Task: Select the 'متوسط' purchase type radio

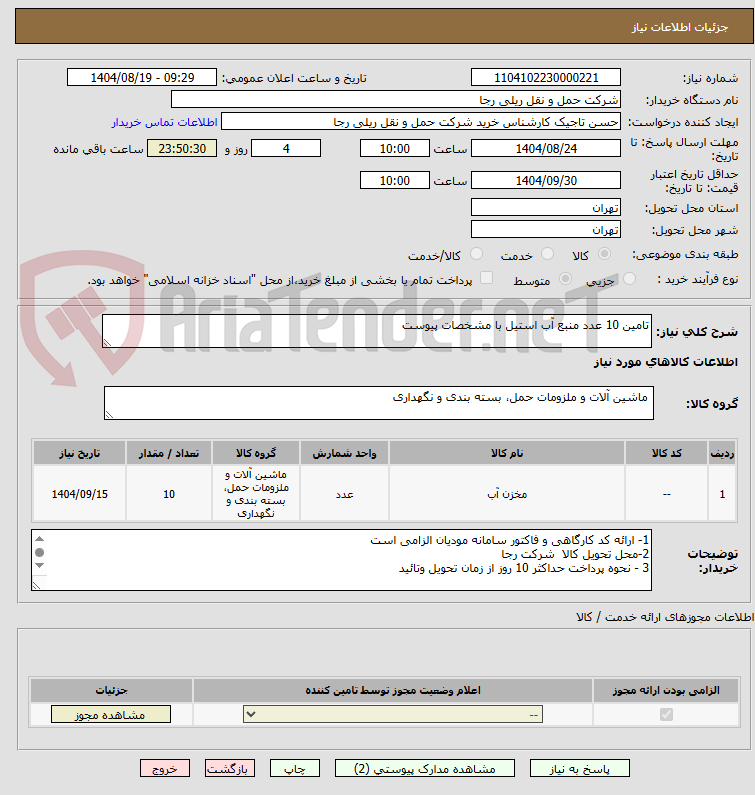Action: 565,278
